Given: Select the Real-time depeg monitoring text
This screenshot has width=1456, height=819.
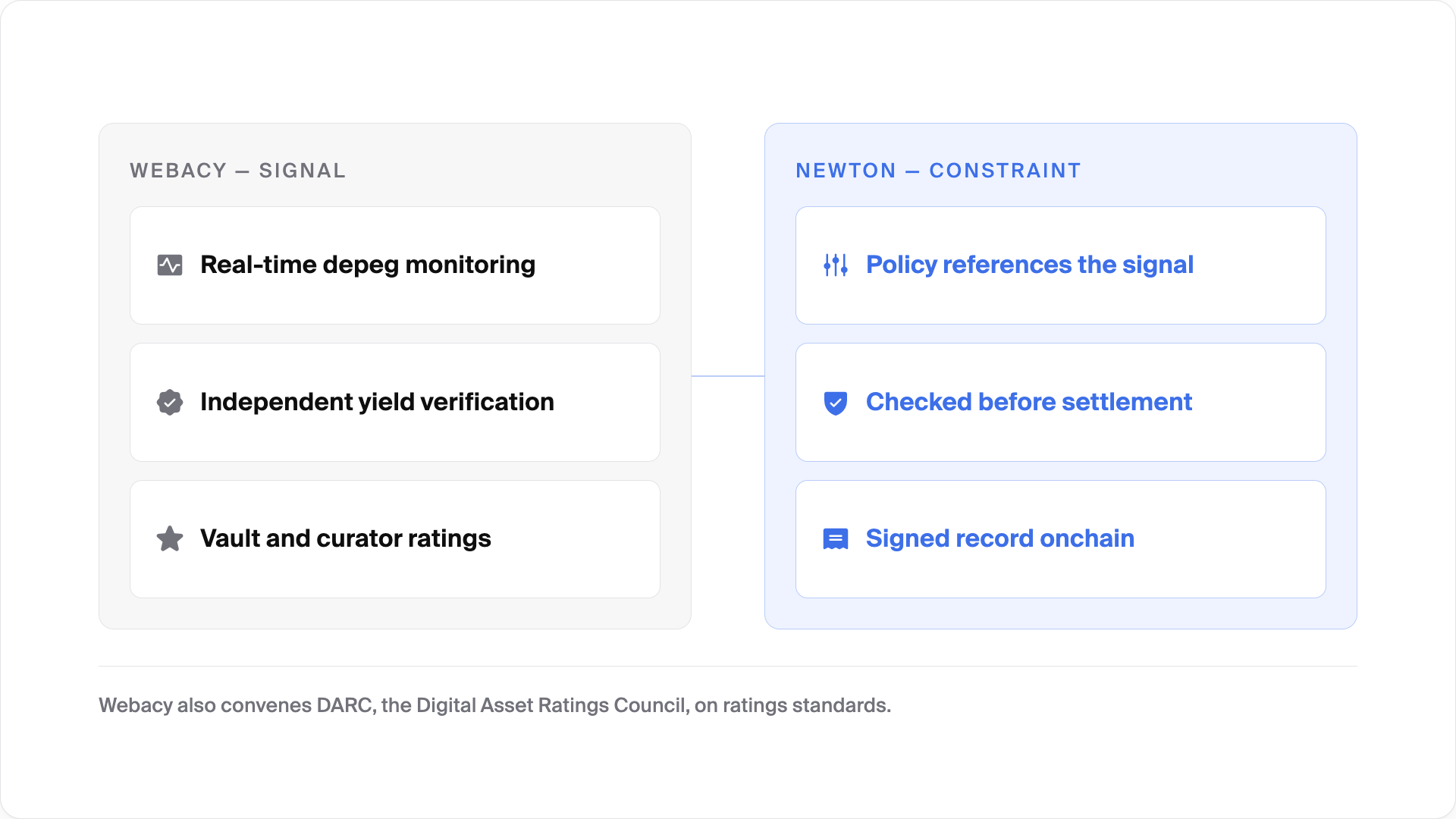Looking at the screenshot, I should (x=368, y=265).
